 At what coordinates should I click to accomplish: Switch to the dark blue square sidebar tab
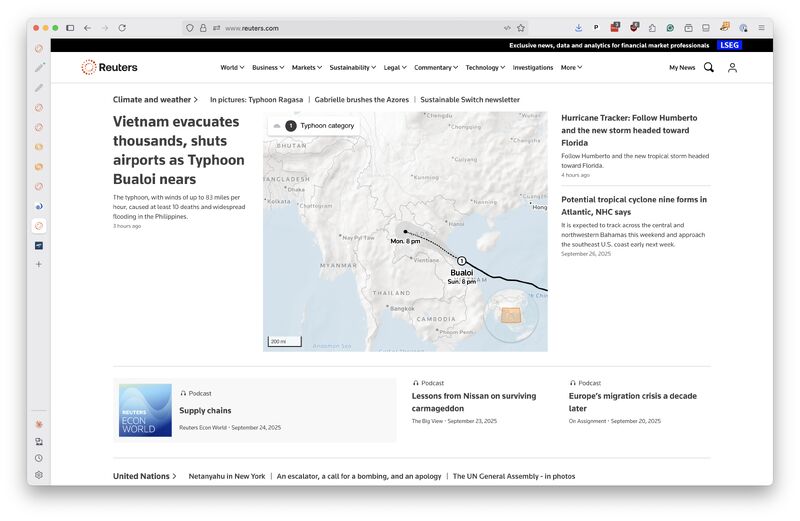39,245
